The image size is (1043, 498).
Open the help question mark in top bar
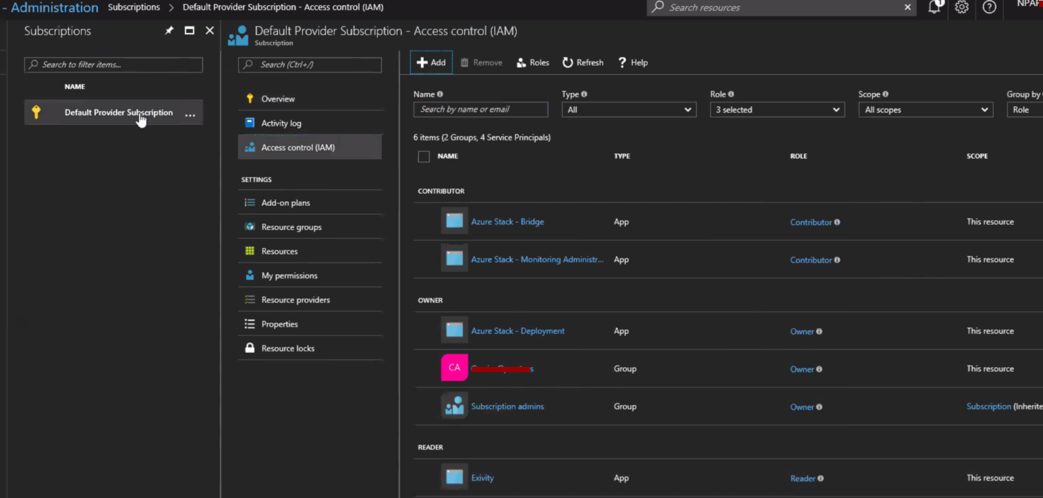click(x=989, y=7)
